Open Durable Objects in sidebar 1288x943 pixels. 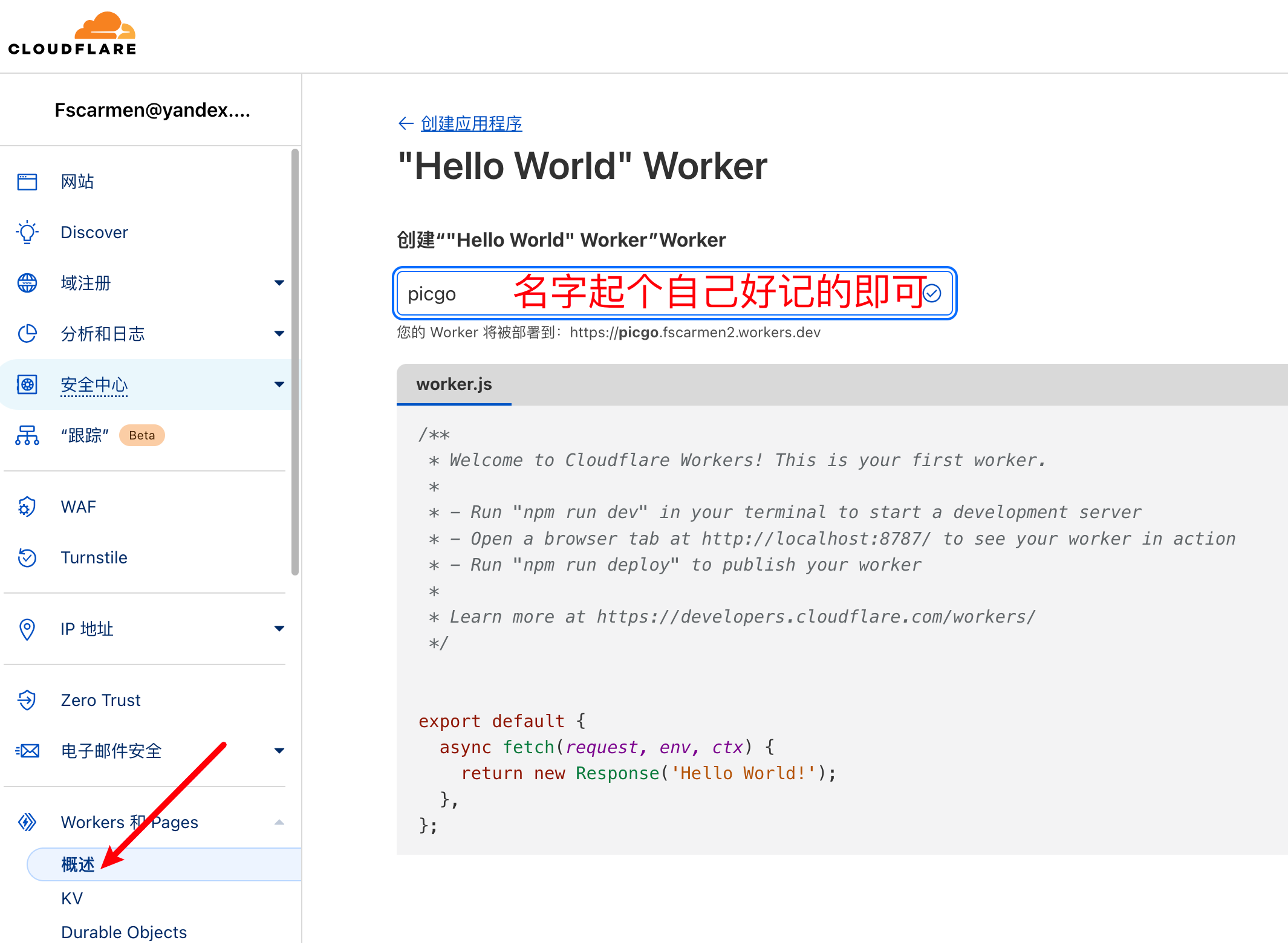tap(124, 932)
